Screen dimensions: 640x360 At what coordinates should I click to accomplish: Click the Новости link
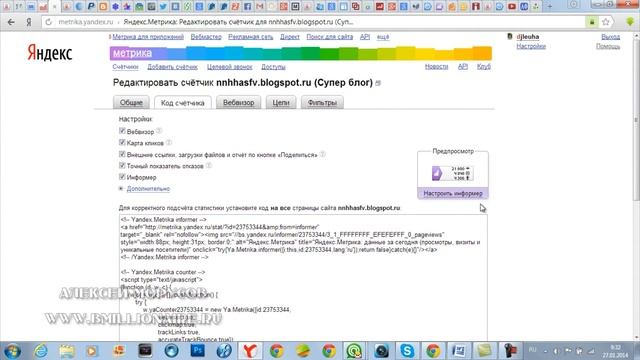click(x=436, y=67)
